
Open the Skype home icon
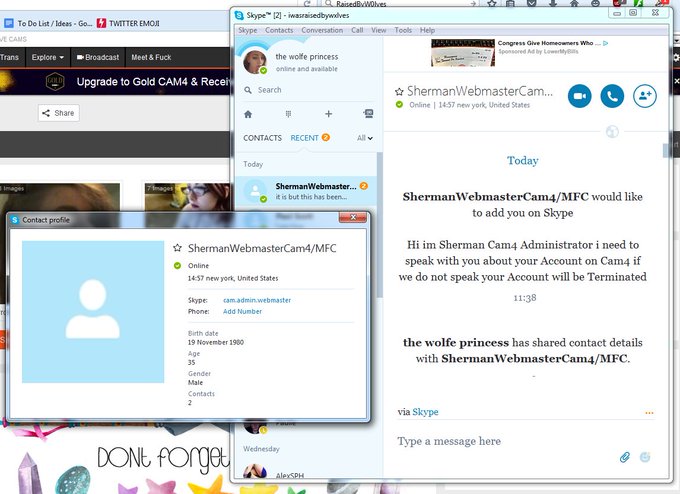(x=248, y=114)
